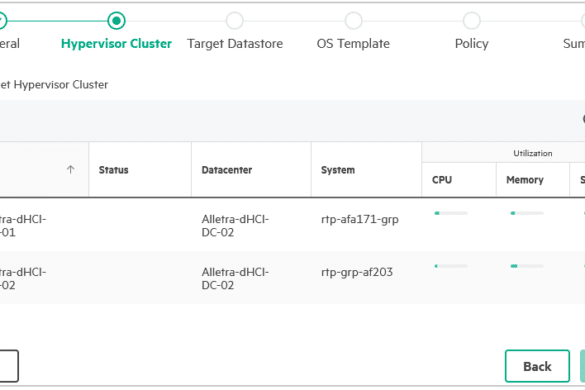The image size is (585, 390).
Task: Click CPU usage bar for rtp-afa171-grp
Action: (451, 213)
